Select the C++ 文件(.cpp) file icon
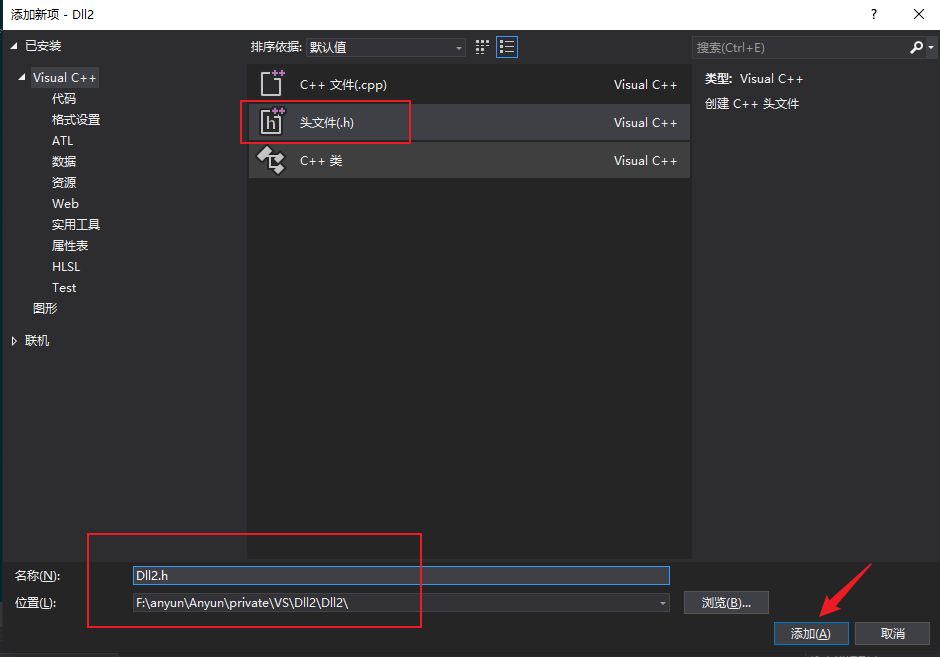This screenshot has width=940, height=657. pos(272,83)
